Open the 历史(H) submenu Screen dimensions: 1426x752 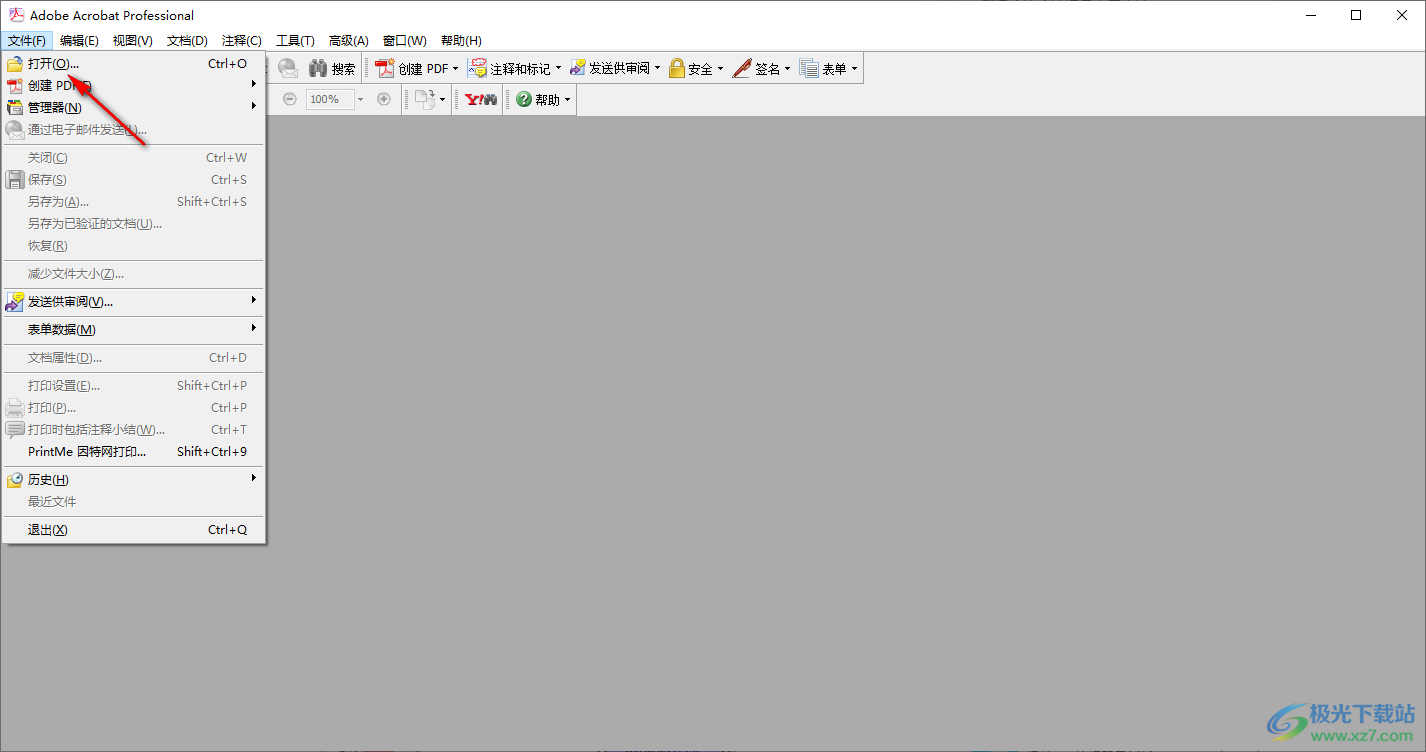coord(134,479)
